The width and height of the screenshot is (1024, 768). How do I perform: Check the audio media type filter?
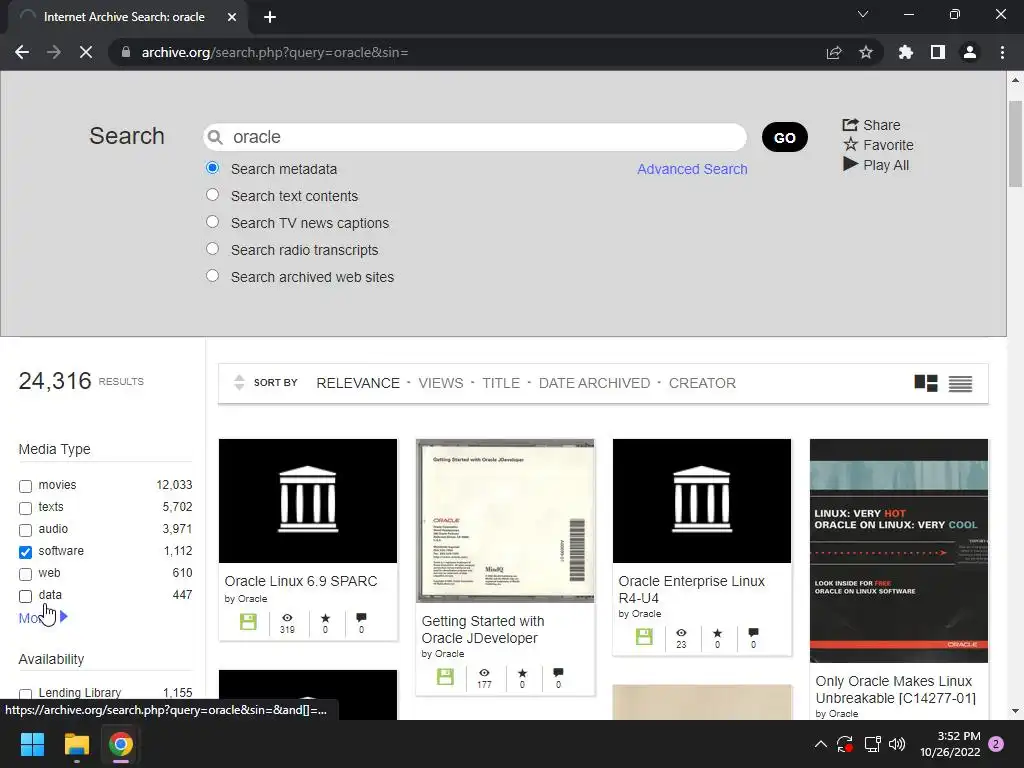point(25,530)
